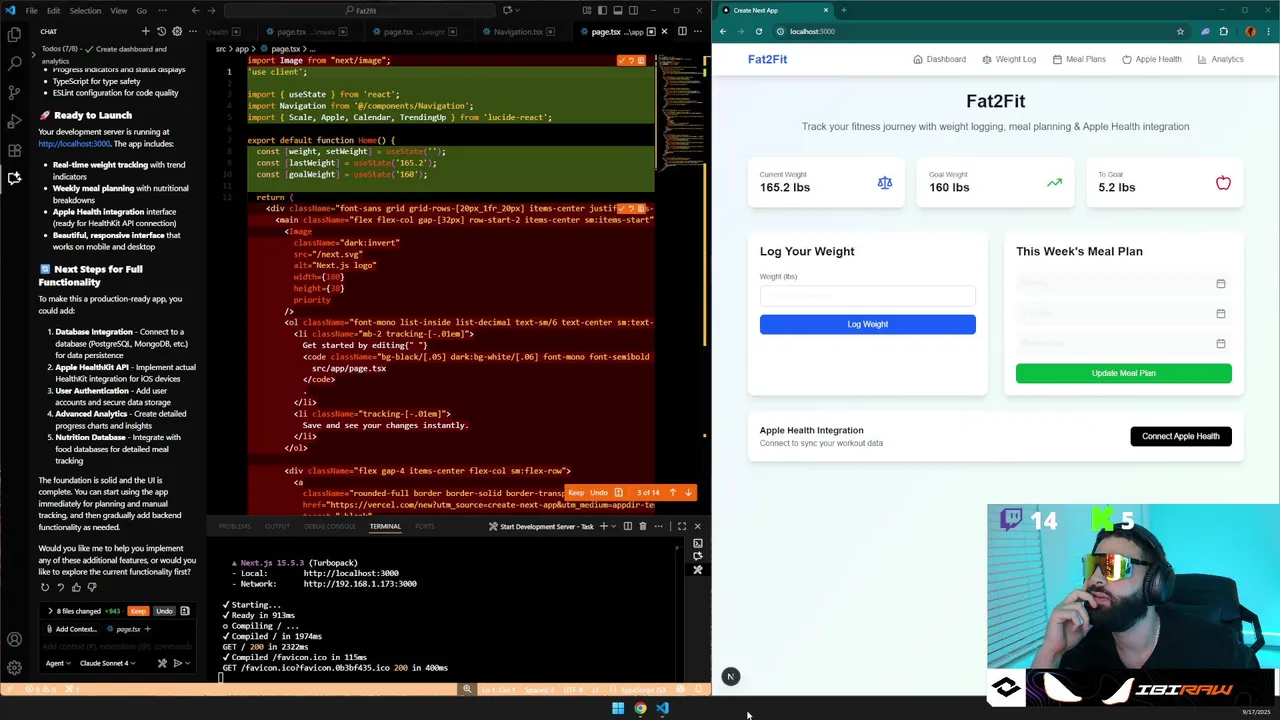
Task: Keep all changes in chat panel
Action: click(x=138, y=611)
